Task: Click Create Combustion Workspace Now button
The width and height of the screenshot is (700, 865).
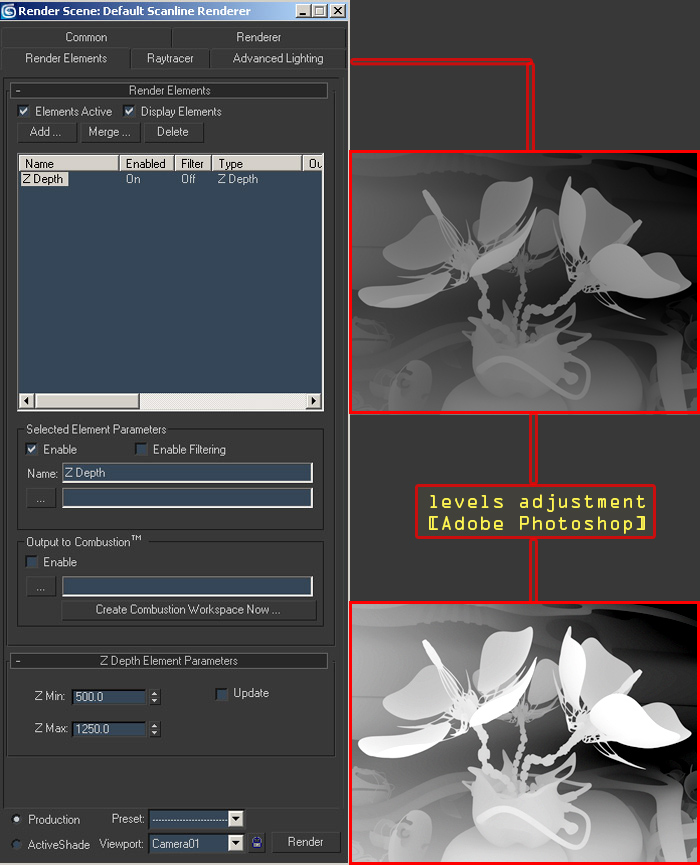Action: [188, 609]
